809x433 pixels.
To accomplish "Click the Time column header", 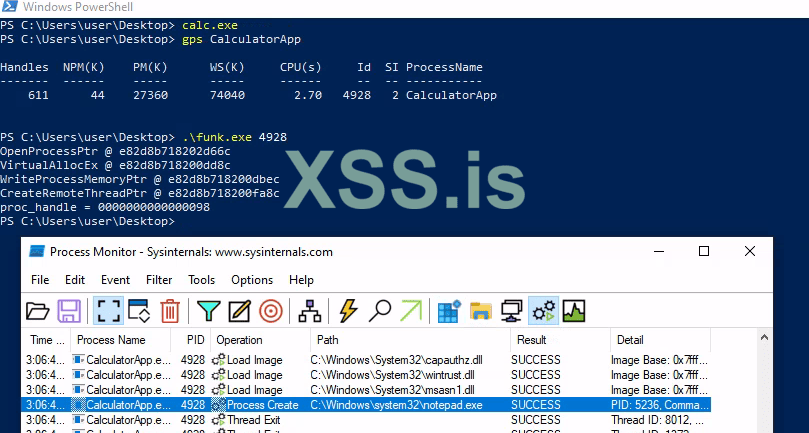I will [x=47, y=340].
